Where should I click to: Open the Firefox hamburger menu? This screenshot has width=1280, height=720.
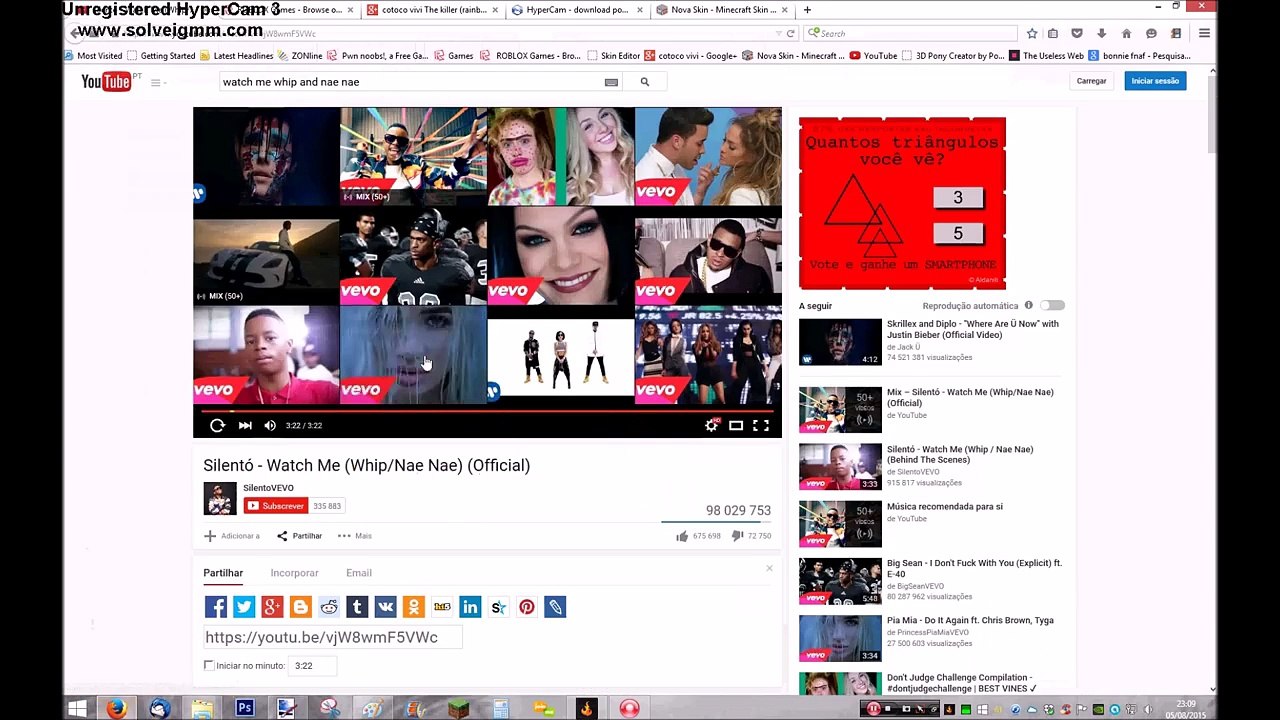pos(1204,33)
